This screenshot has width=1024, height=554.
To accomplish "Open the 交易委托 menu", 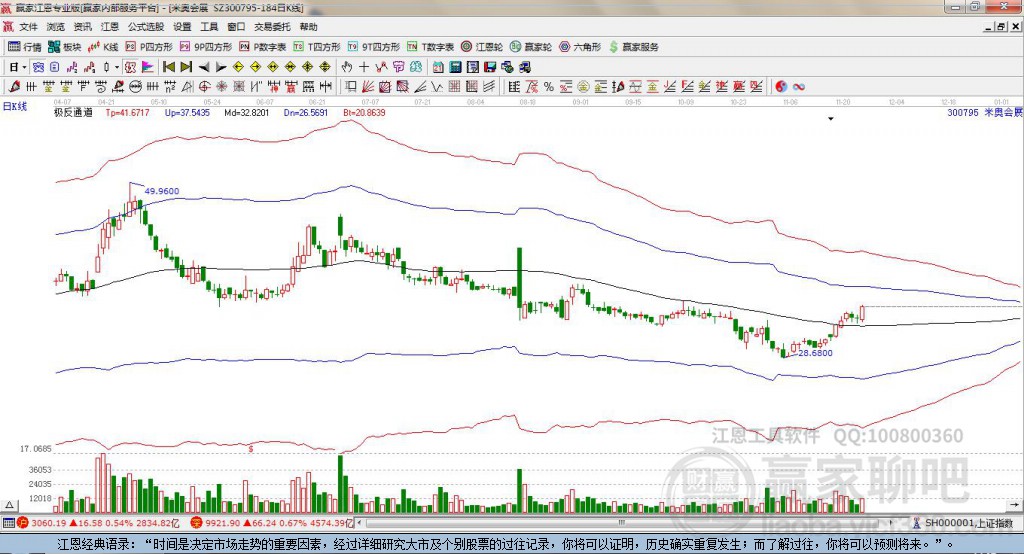I will click(x=272, y=27).
